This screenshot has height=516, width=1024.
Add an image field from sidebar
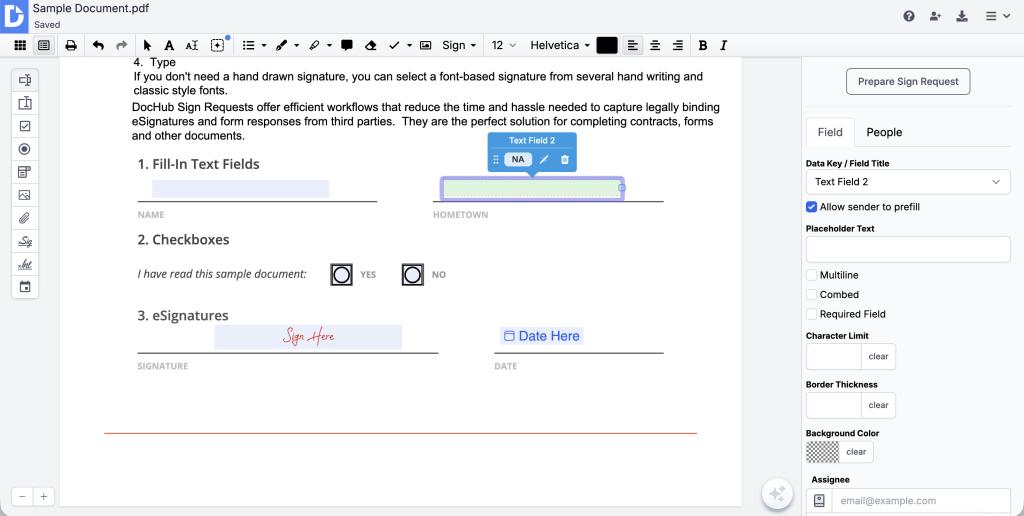pyautogui.click(x=25, y=195)
